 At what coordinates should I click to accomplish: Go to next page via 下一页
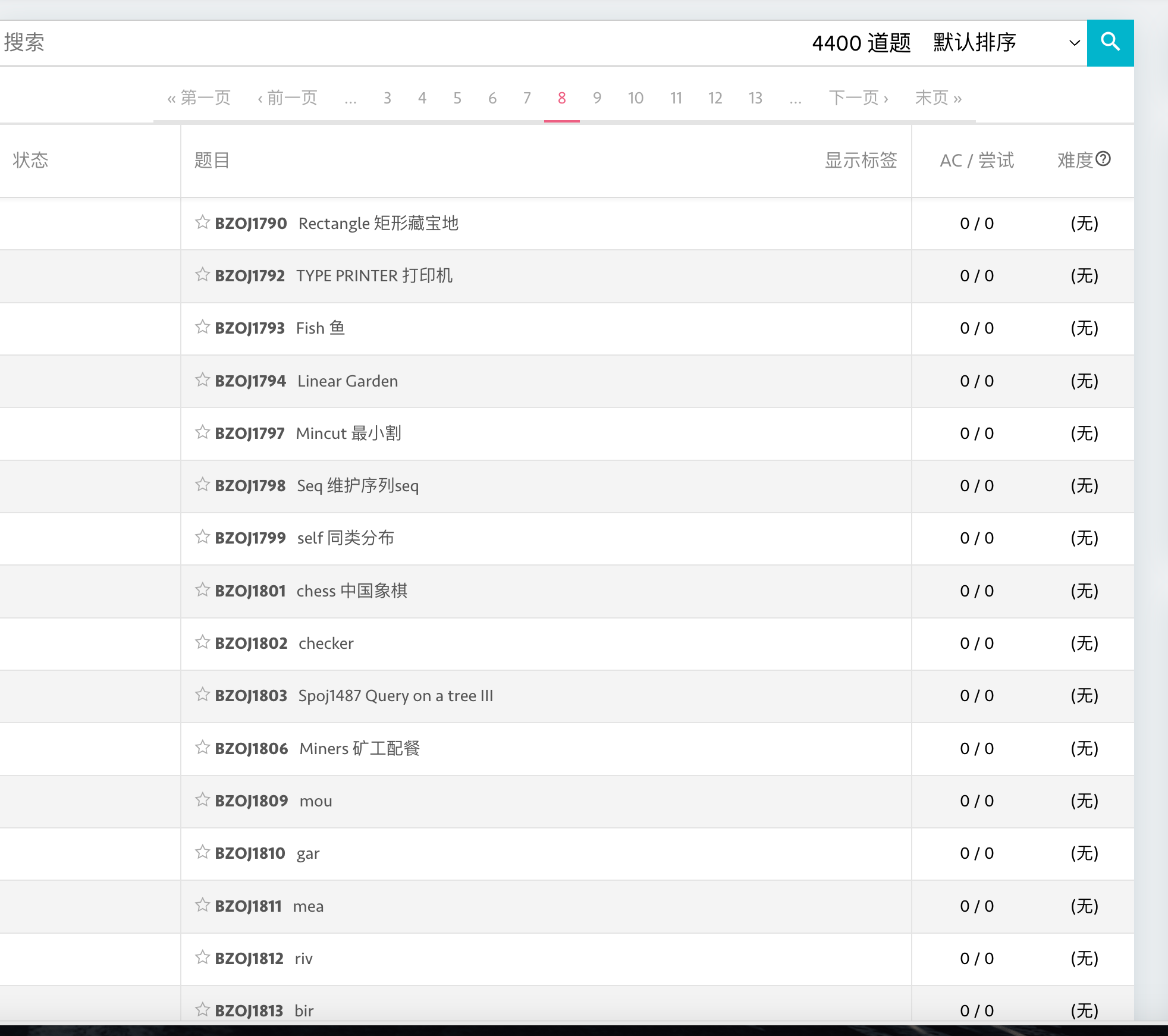click(x=858, y=98)
